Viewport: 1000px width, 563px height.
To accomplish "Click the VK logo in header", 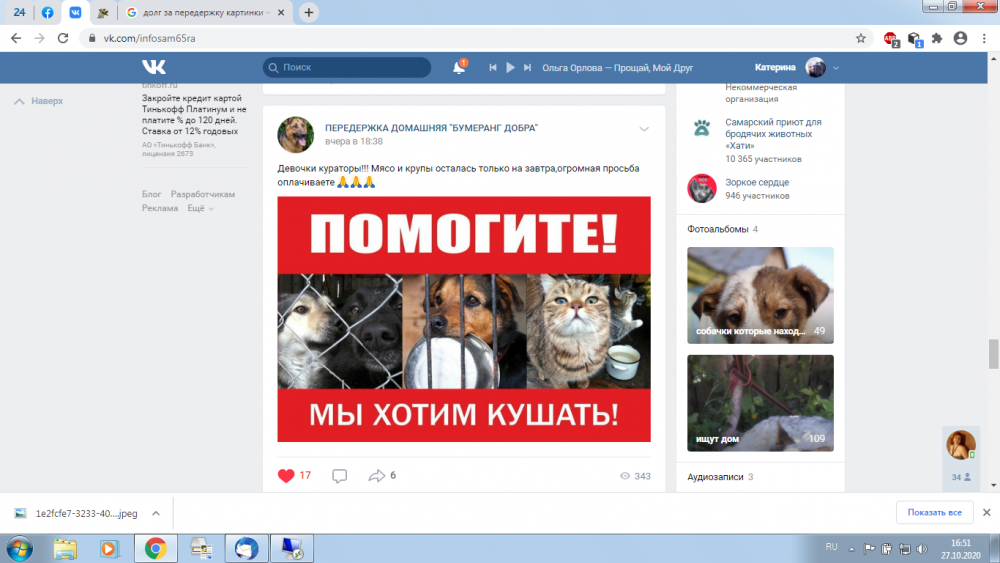I will 154,67.
